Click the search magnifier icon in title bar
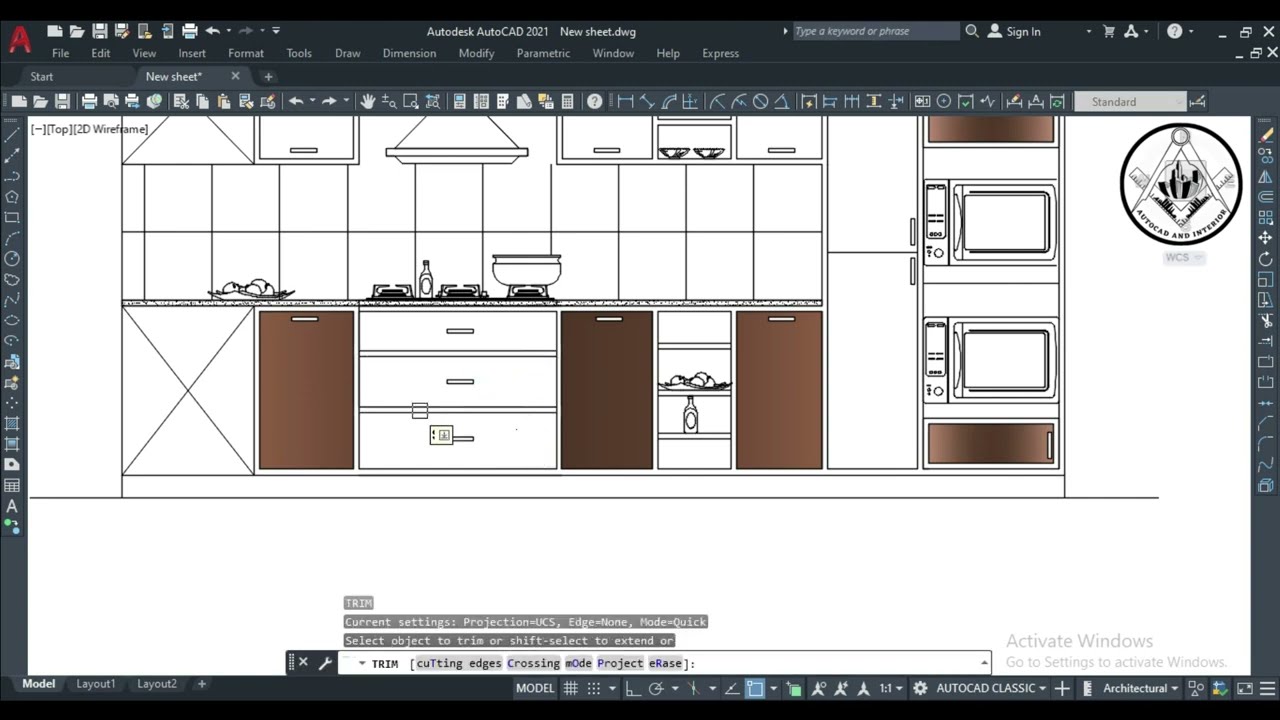 pyautogui.click(x=972, y=31)
